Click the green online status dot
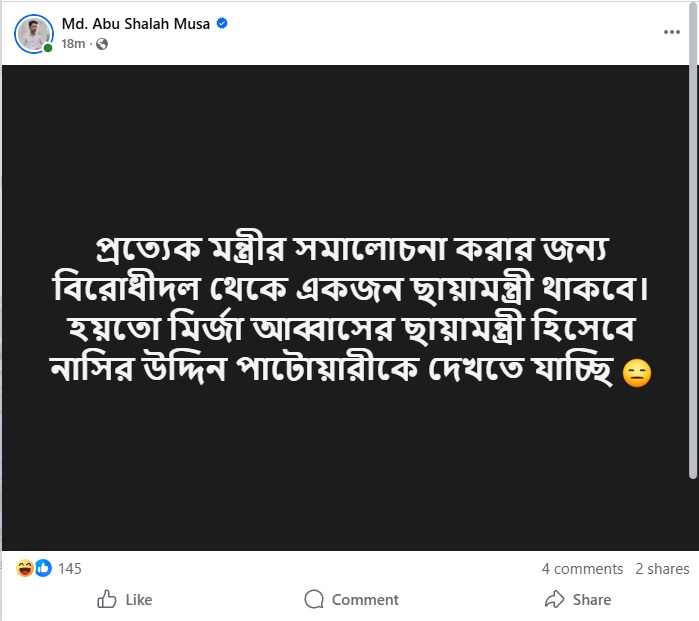This screenshot has height=621, width=699. tap(48, 48)
